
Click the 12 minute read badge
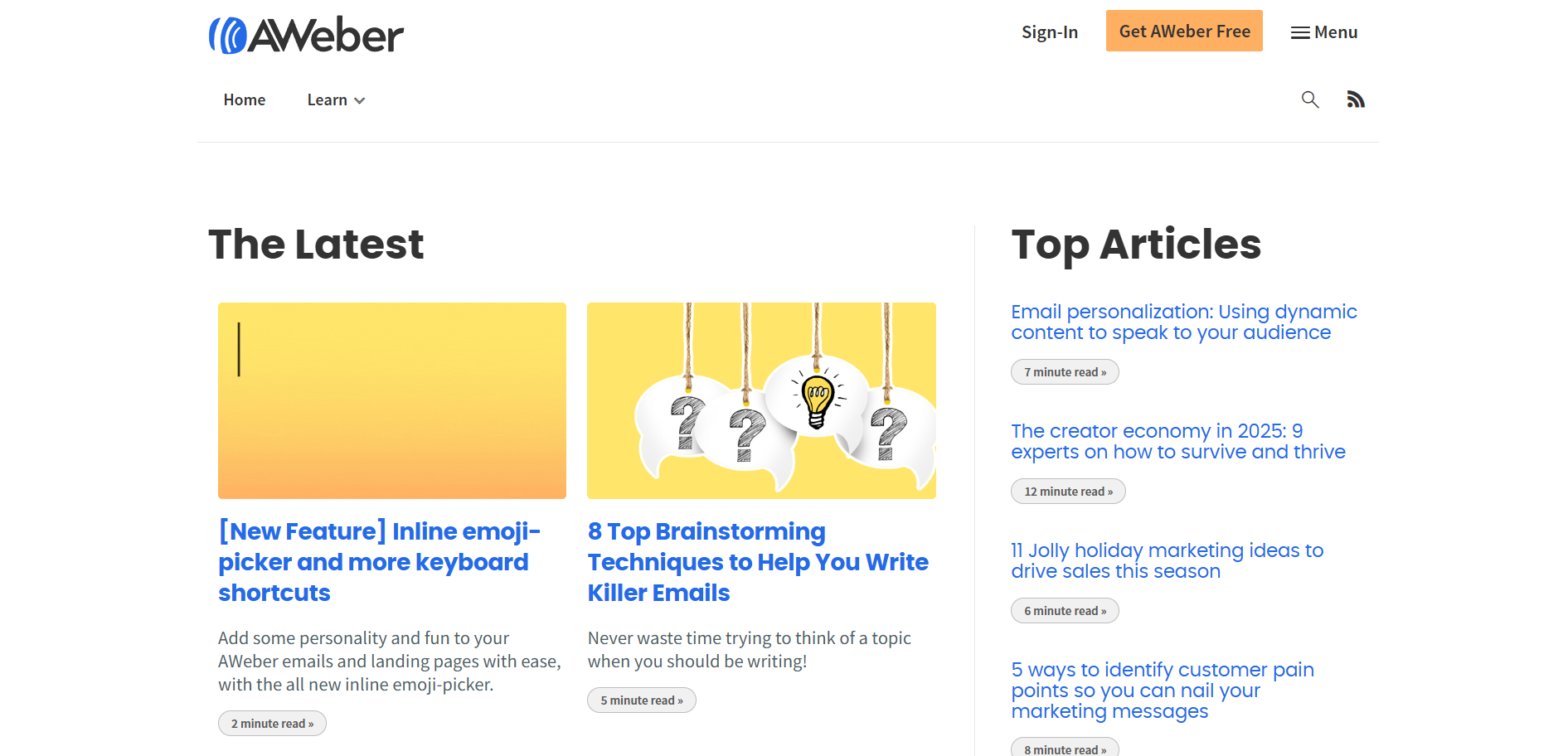point(1067,491)
